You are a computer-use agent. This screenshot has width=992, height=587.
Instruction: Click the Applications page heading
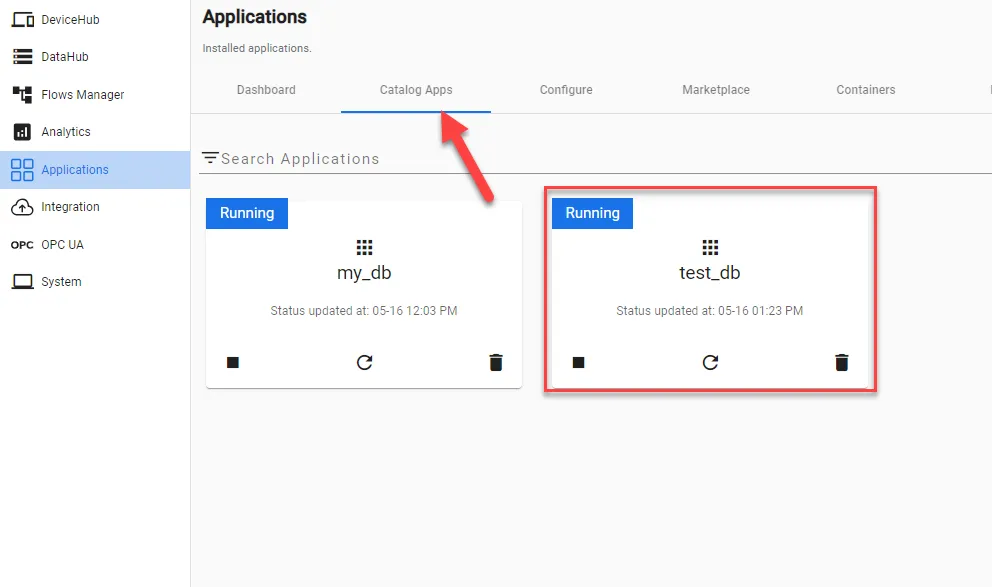pyautogui.click(x=254, y=17)
